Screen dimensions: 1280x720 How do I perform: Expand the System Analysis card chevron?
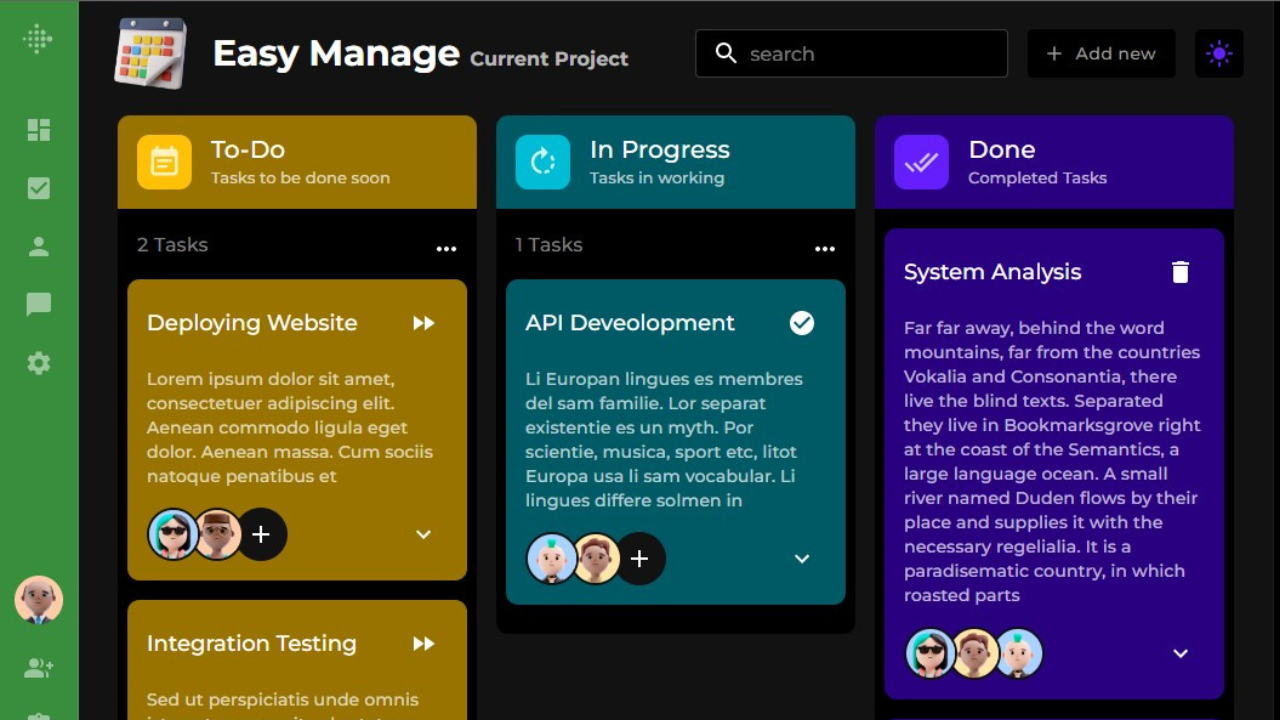point(1180,653)
